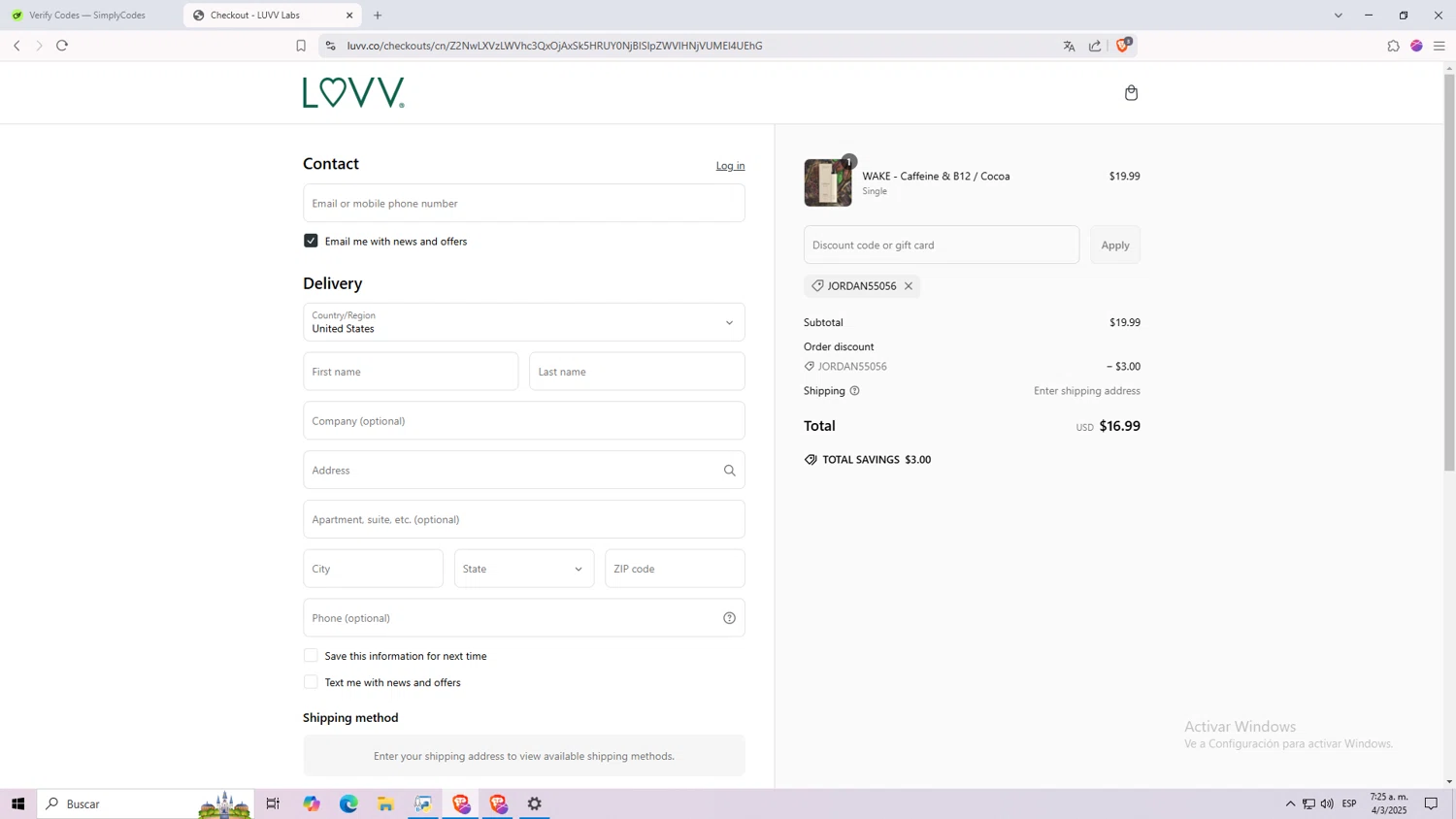This screenshot has height=819, width=1456.
Task: Switch to the Verify Codes SimplyCodes tab
Action: click(x=87, y=16)
